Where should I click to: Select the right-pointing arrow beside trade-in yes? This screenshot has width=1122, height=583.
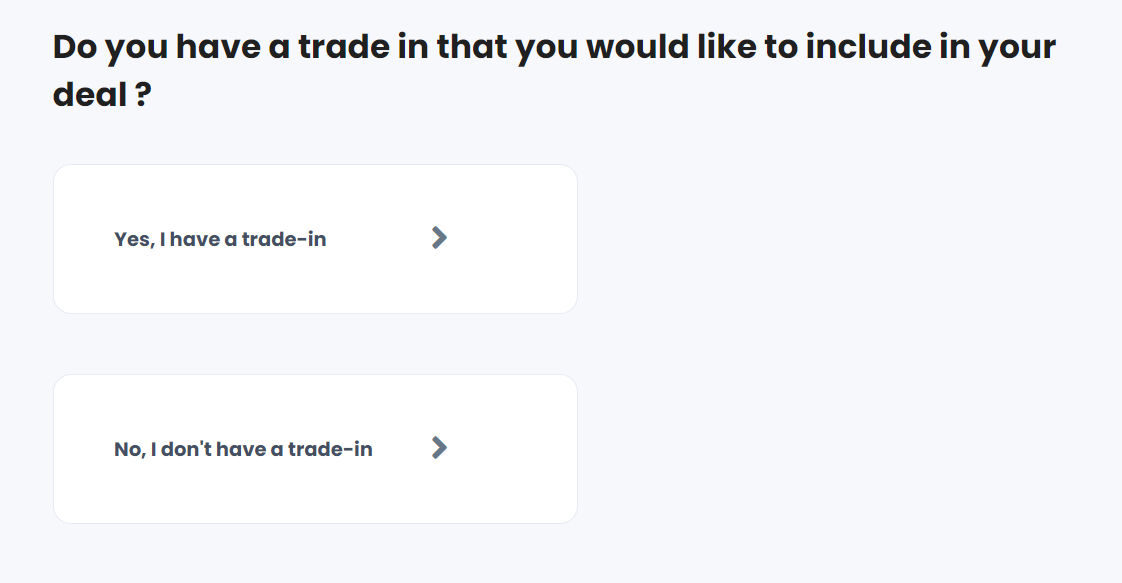(438, 238)
